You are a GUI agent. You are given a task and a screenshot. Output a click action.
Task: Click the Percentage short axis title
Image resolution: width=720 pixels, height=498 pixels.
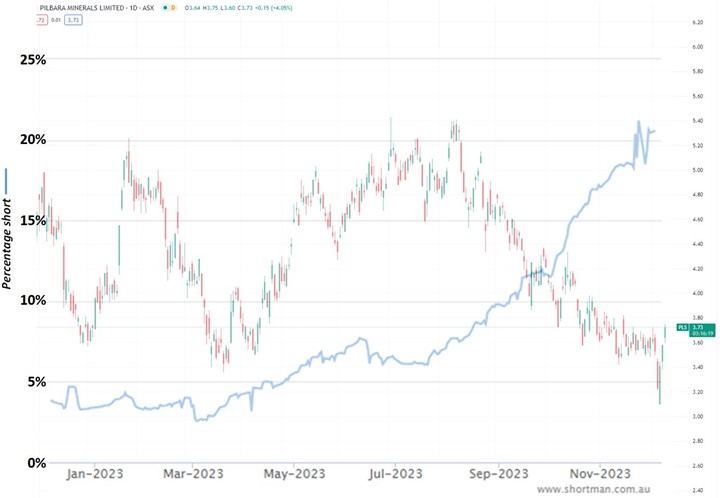8,245
